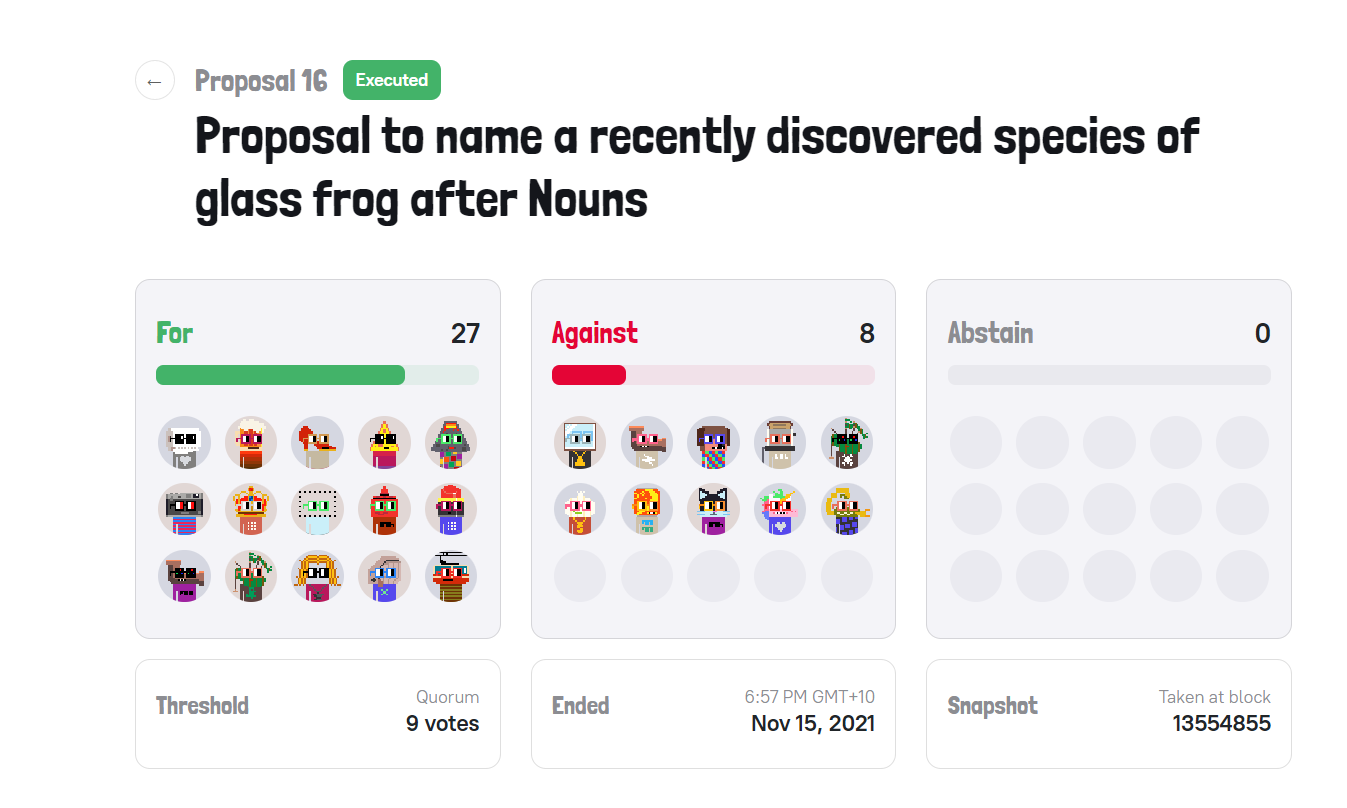
Task: Click the camera-head Noun avatar
Action: click(x=184, y=509)
